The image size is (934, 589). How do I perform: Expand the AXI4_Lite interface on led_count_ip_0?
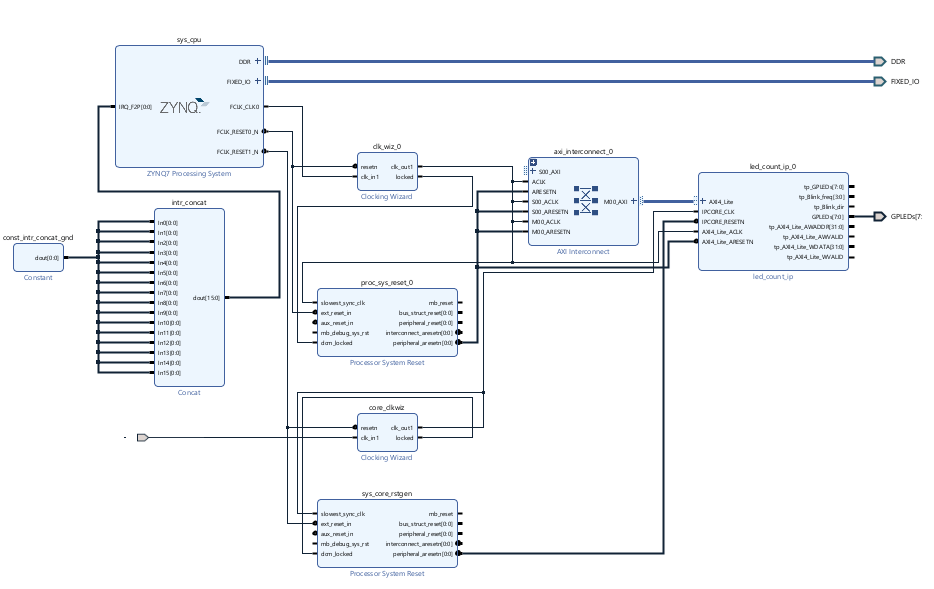click(x=703, y=201)
